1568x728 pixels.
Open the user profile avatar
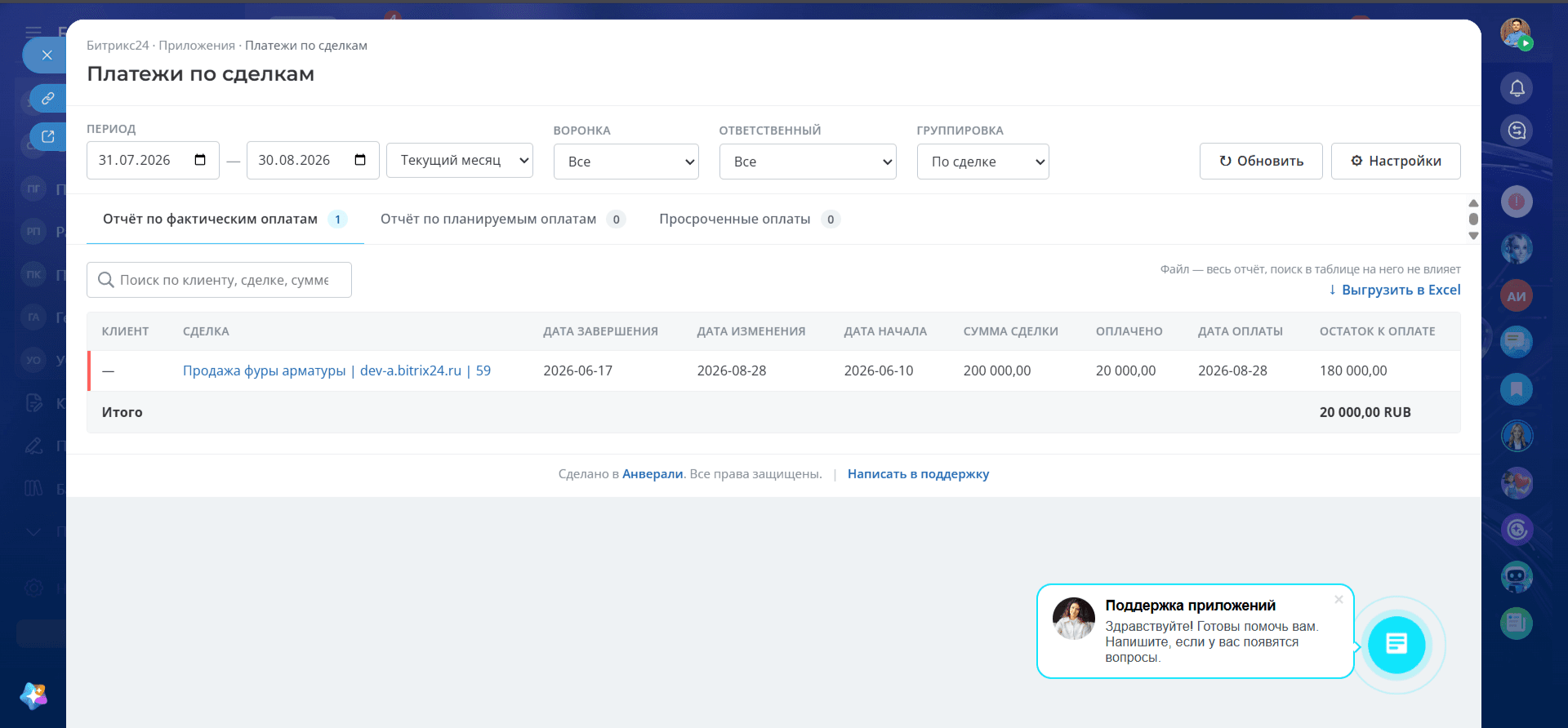[1516, 33]
